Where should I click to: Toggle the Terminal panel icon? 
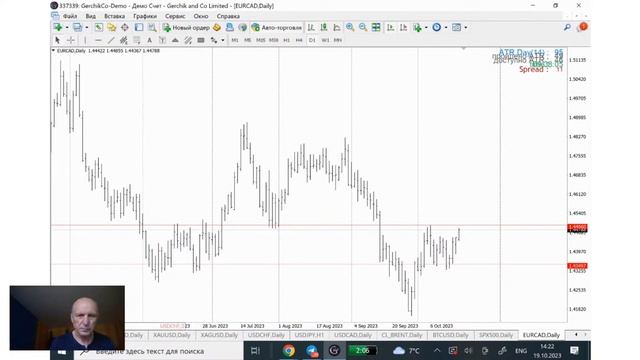(139, 27)
